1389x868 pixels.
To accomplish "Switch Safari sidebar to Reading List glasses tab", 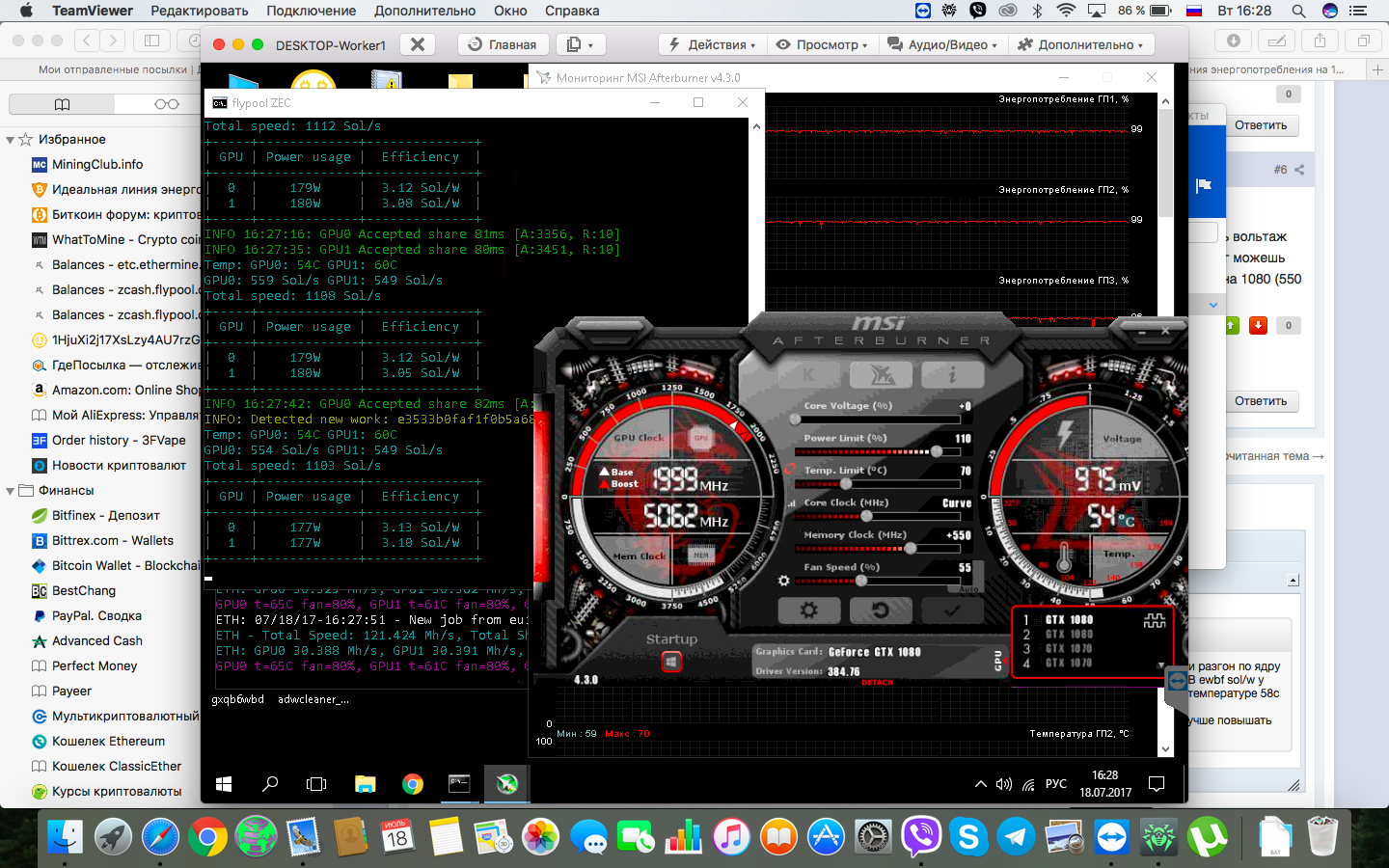I will [x=167, y=104].
